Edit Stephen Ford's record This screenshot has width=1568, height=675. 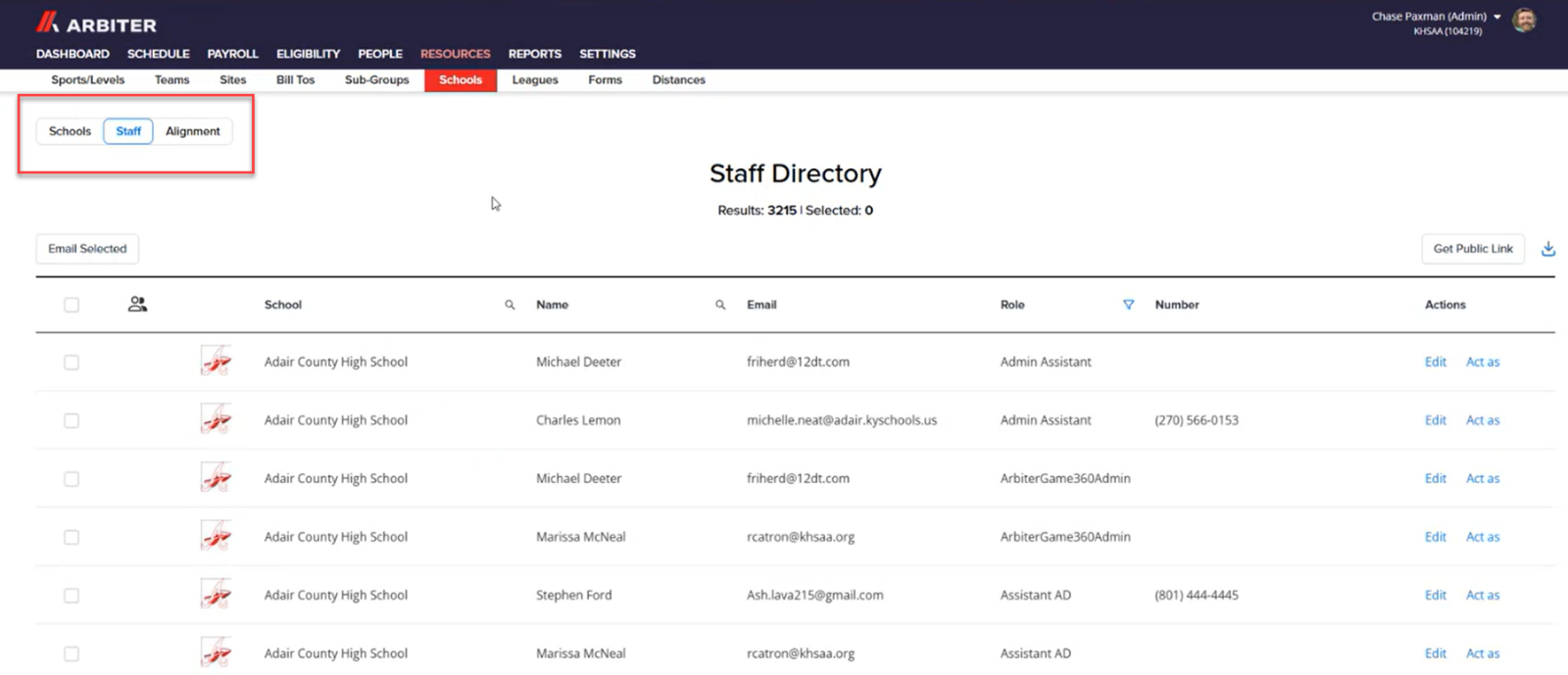point(1436,595)
